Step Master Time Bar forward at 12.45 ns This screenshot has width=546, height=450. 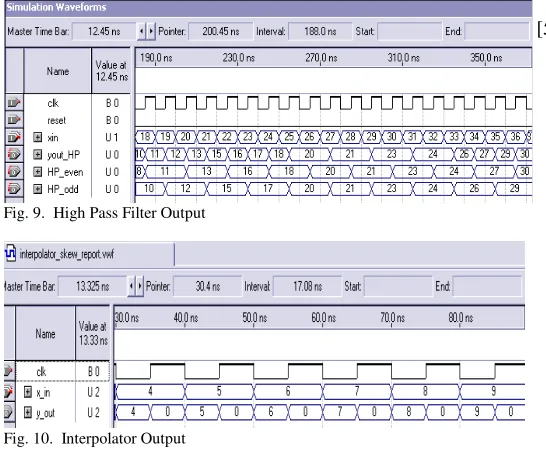click(151, 31)
